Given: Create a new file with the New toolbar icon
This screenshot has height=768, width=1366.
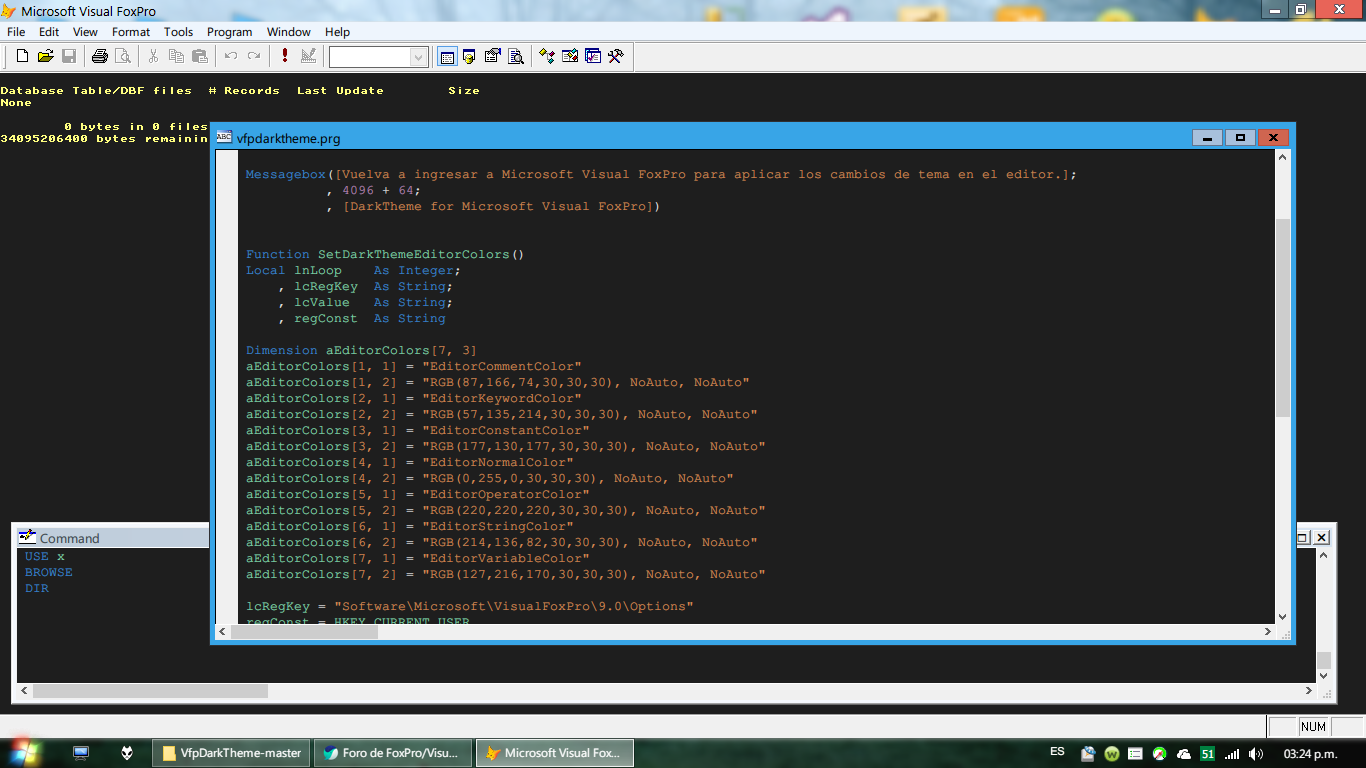Looking at the screenshot, I should pyautogui.click(x=22, y=57).
